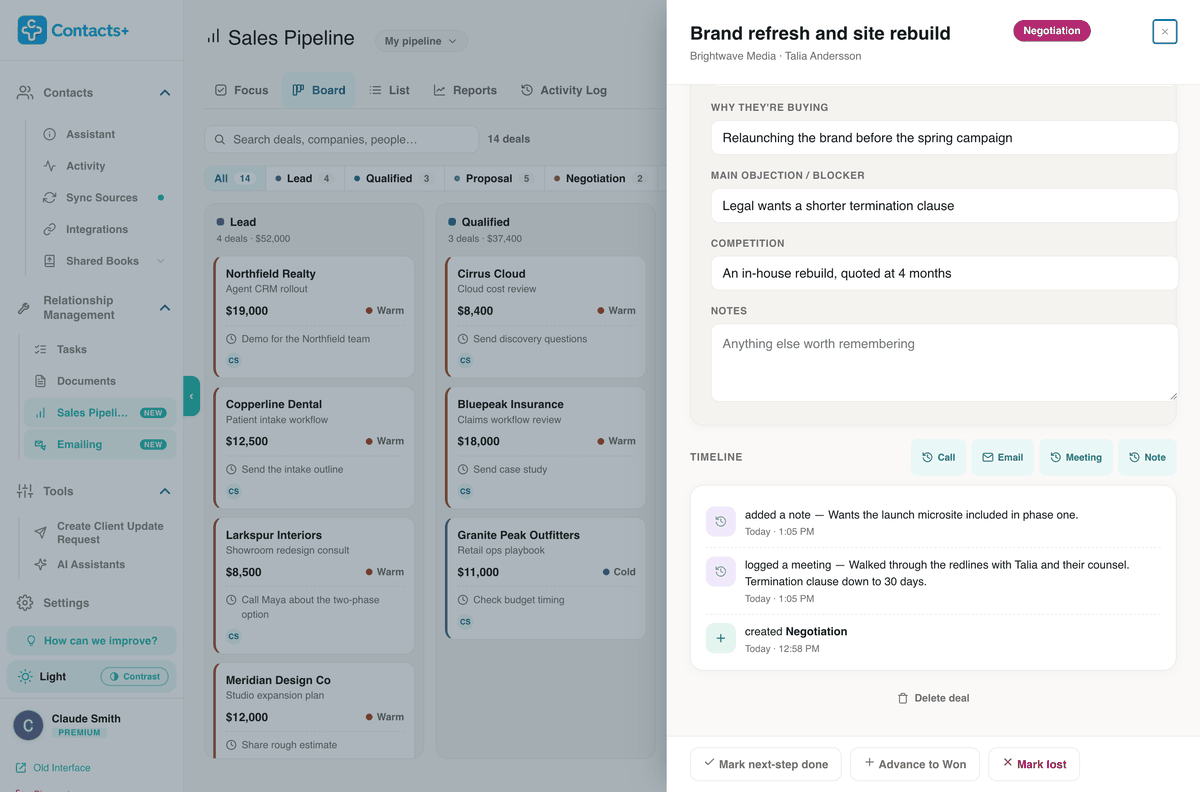Switch to the Board tab
This screenshot has width=1200, height=792.
click(x=318, y=90)
